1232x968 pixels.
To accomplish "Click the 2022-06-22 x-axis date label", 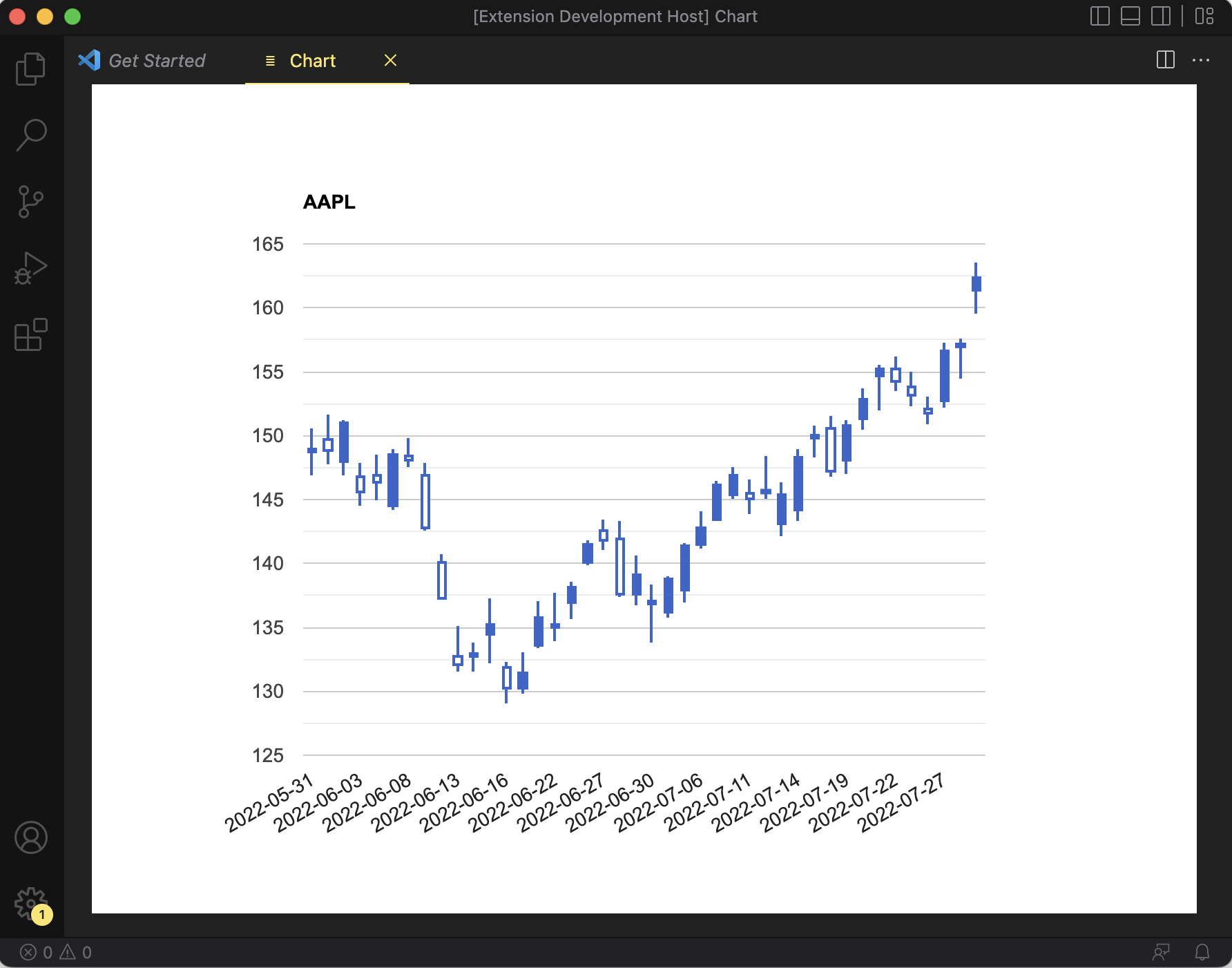I will (x=513, y=803).
